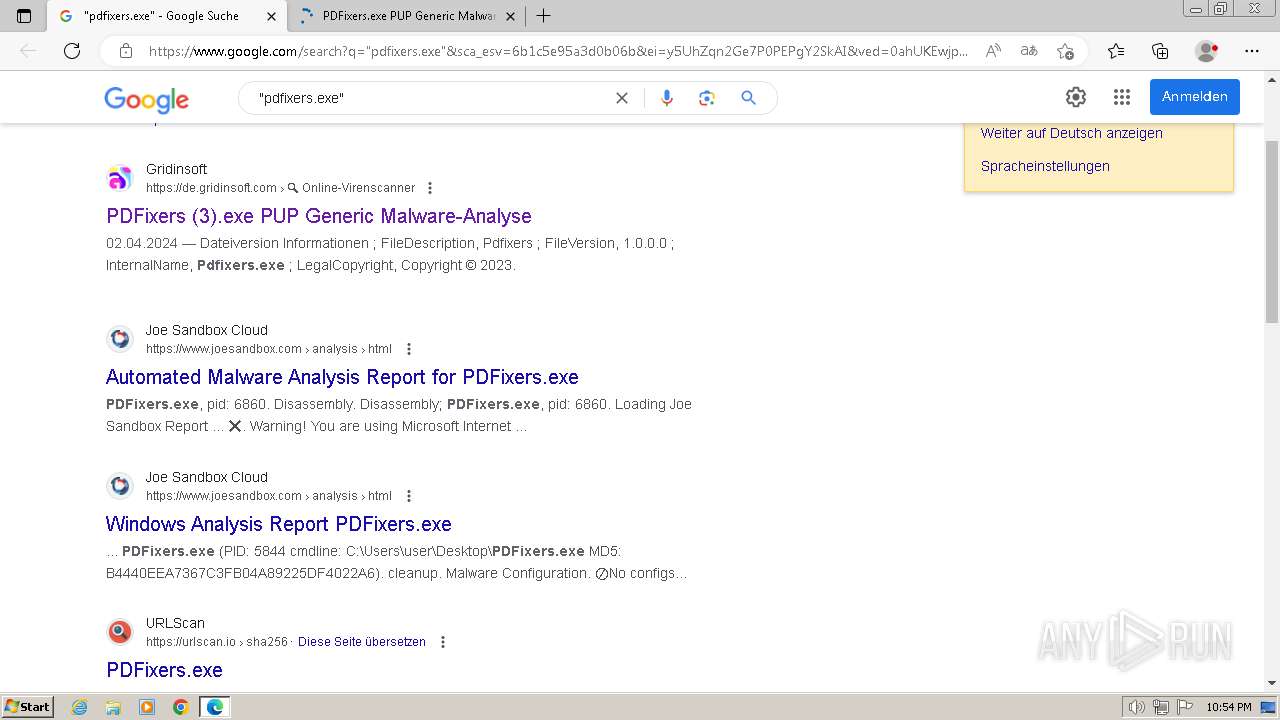
Task: Open Google quick settings gear
Action: point(1076,97)
